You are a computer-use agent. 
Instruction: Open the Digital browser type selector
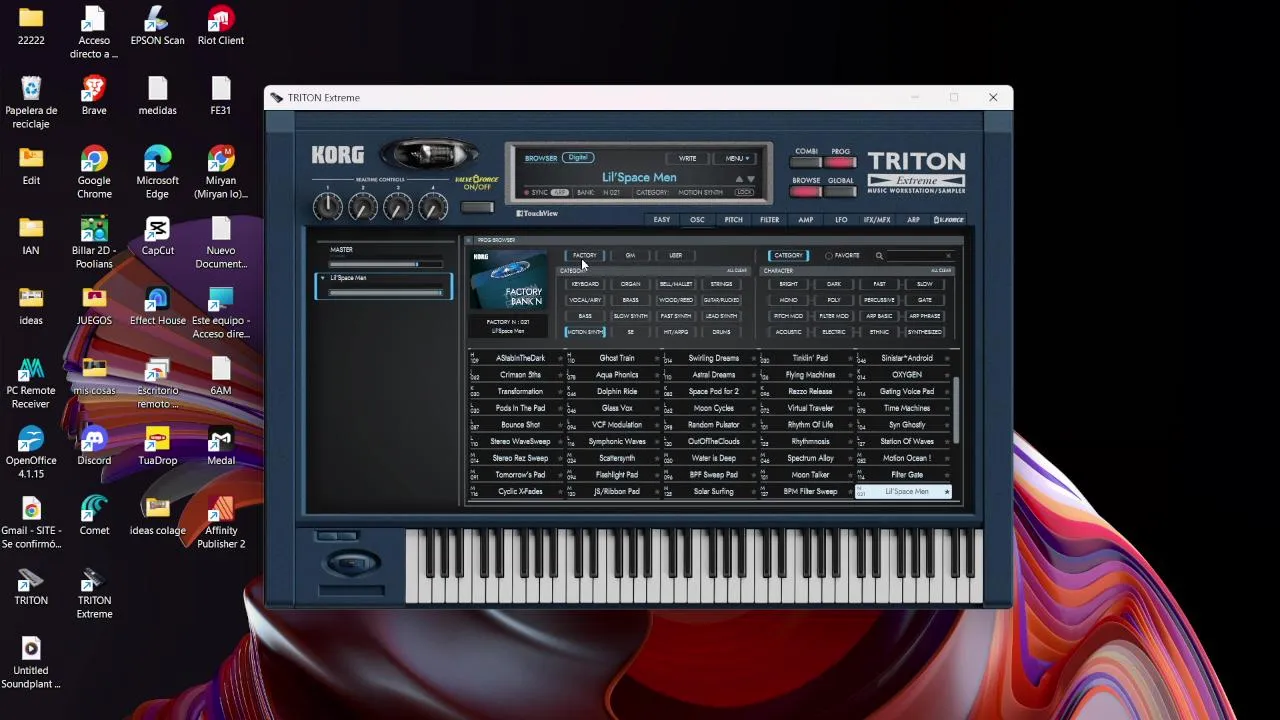578,158
